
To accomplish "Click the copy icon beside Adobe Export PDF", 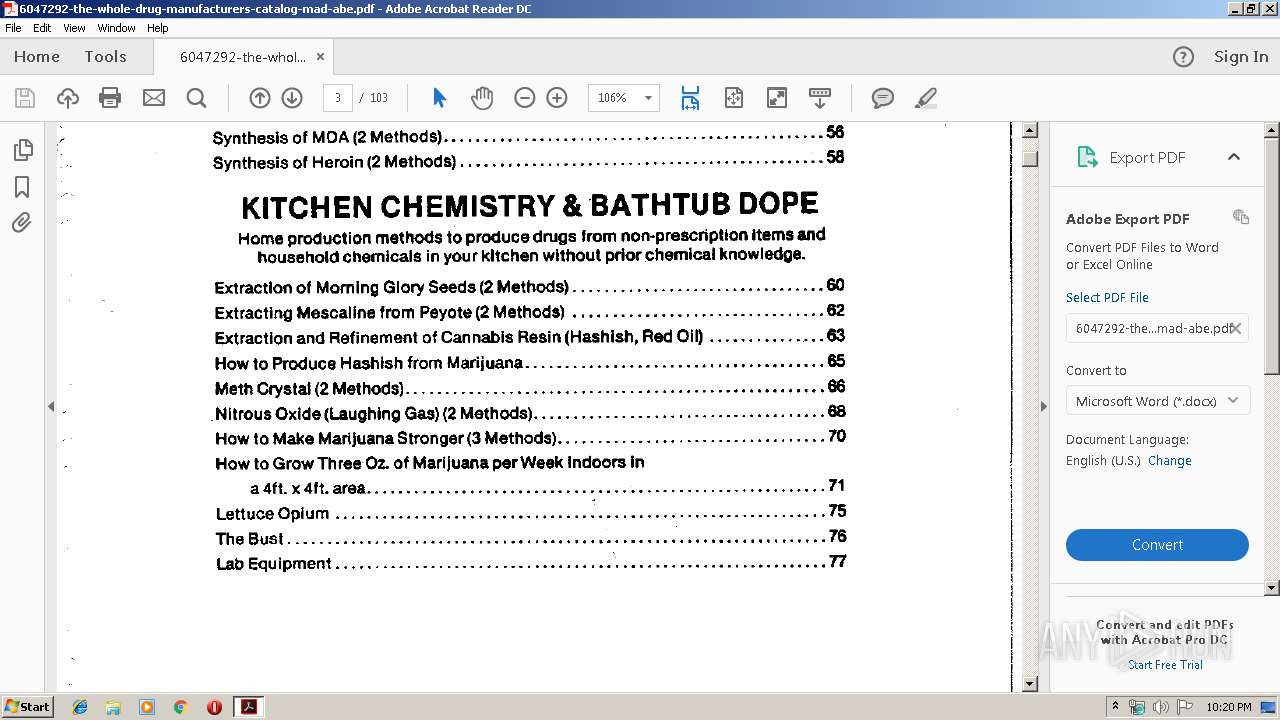I will 1241,217.
